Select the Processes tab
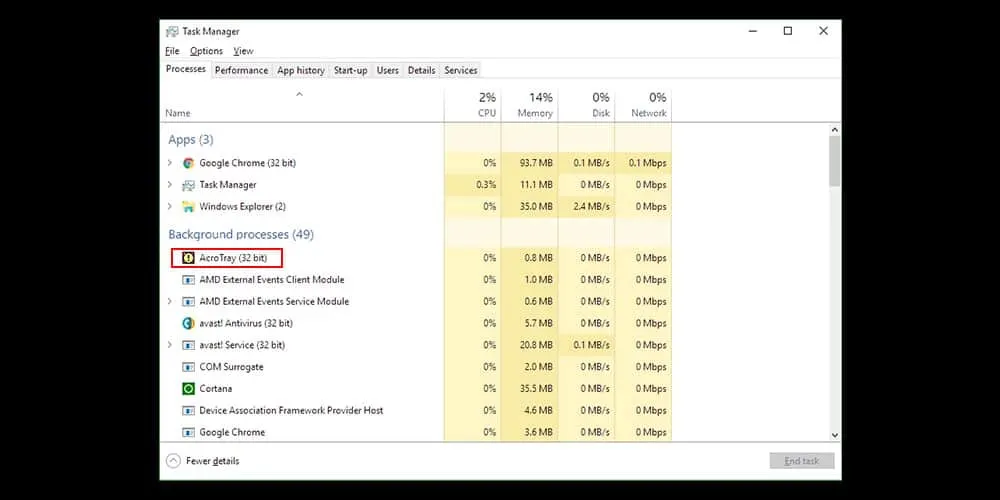Image resolution: width=1000 pixels, height=500 pixels. pyautogui.click(x=186, y=69)
